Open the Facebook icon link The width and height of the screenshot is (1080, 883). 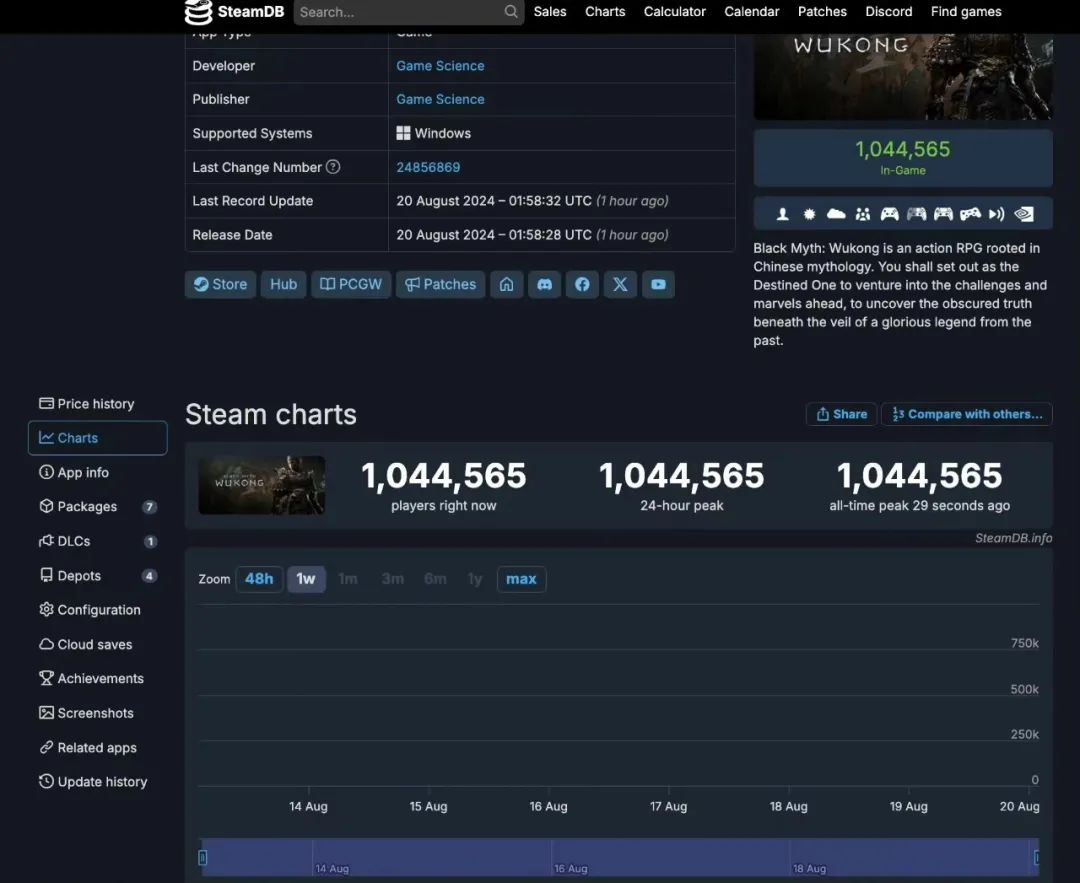pos(582,284)
